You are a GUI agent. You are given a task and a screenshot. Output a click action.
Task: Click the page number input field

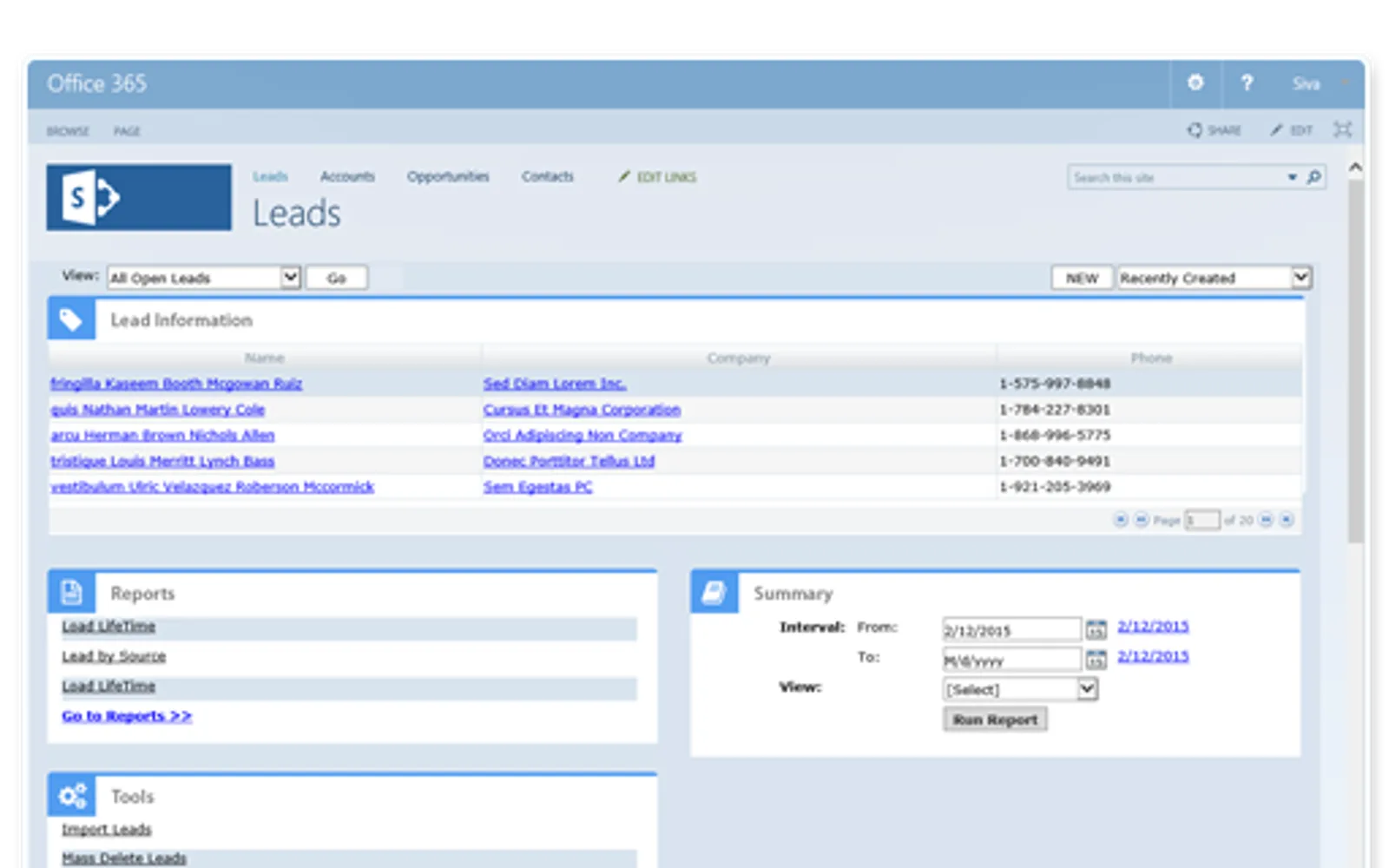1202,519
